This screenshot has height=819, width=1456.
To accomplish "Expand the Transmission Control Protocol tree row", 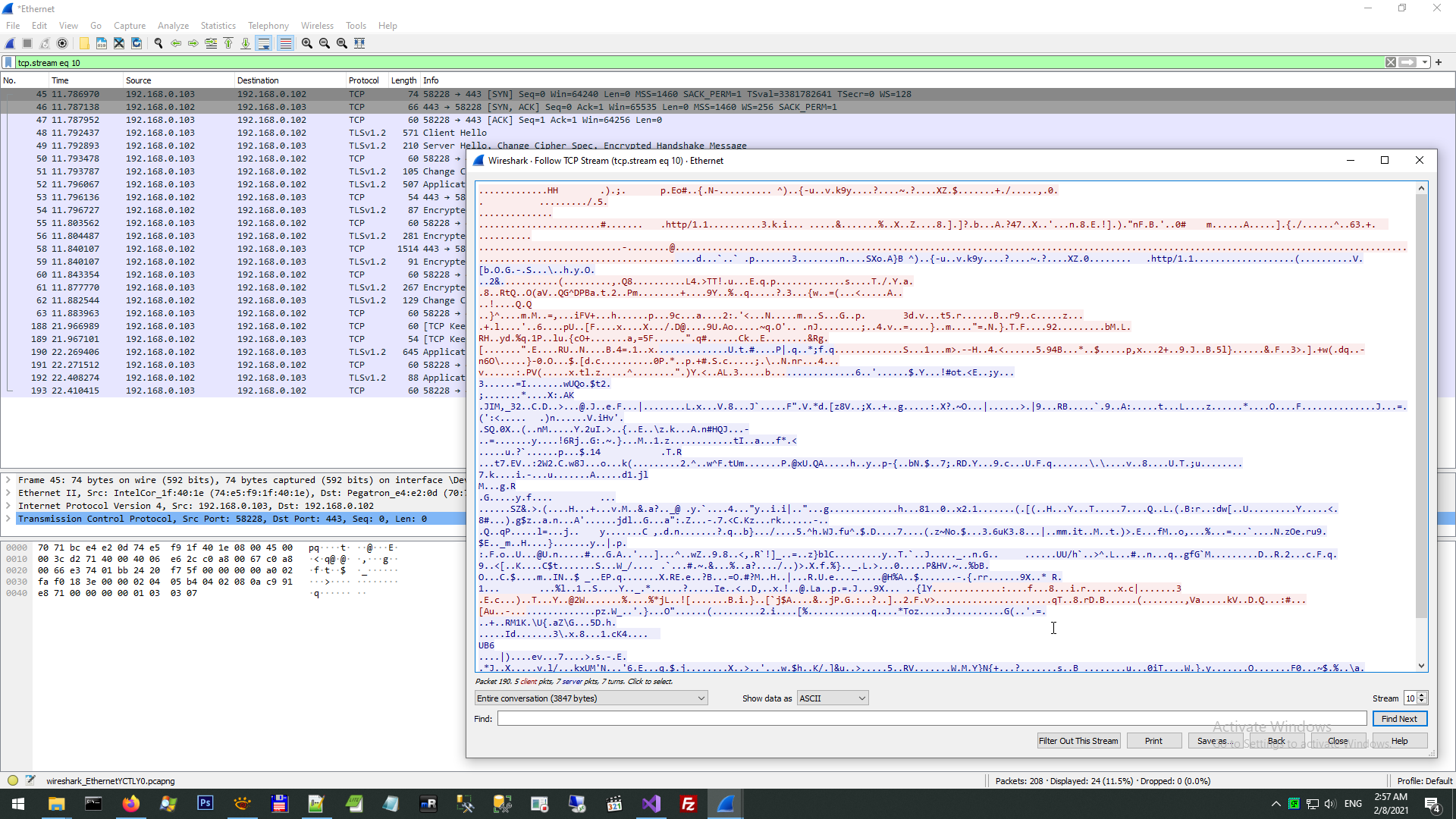I will coord(8,519).
